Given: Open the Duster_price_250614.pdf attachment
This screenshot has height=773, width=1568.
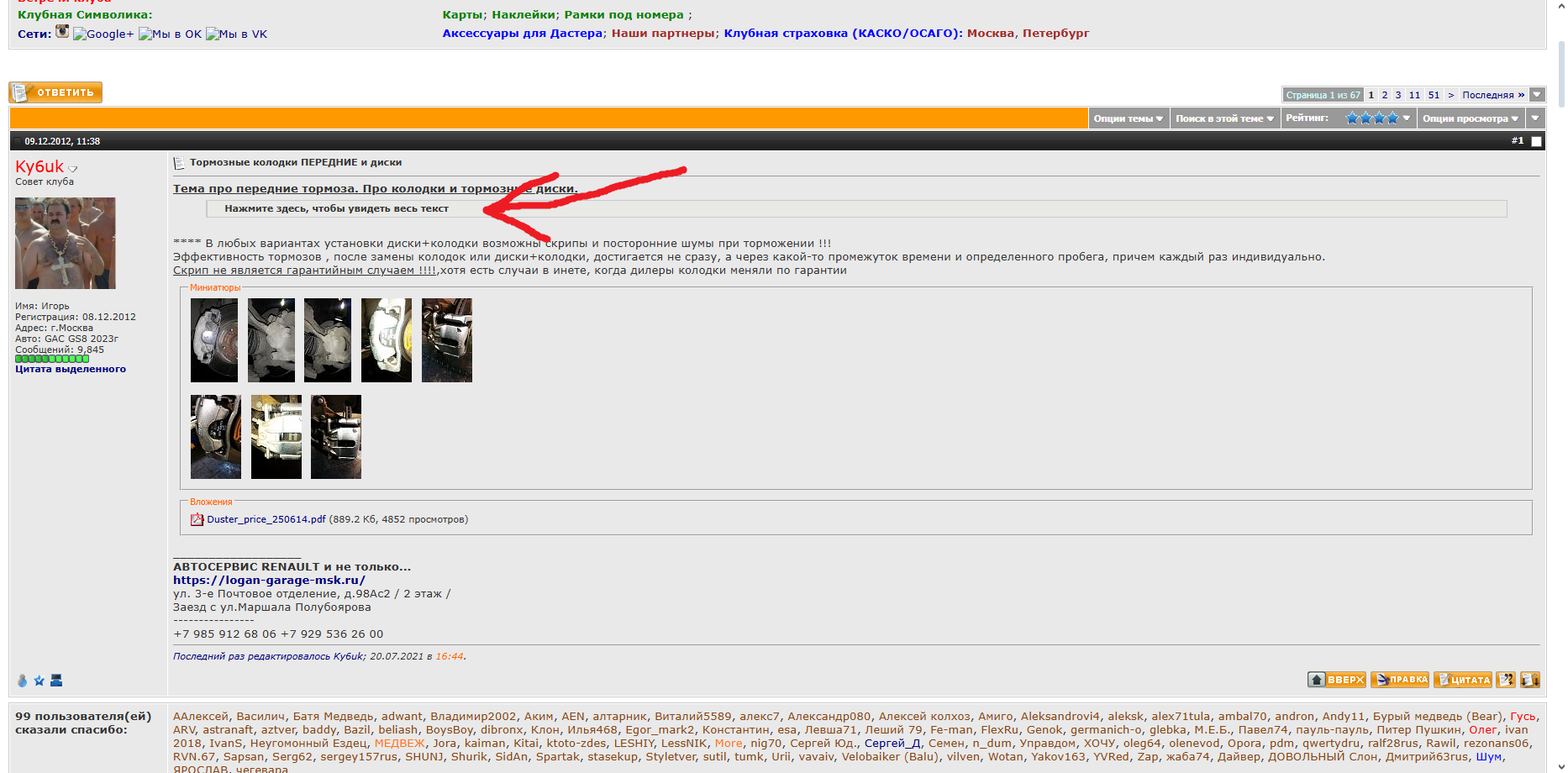Looking at the screenshot, I should 266,519.
